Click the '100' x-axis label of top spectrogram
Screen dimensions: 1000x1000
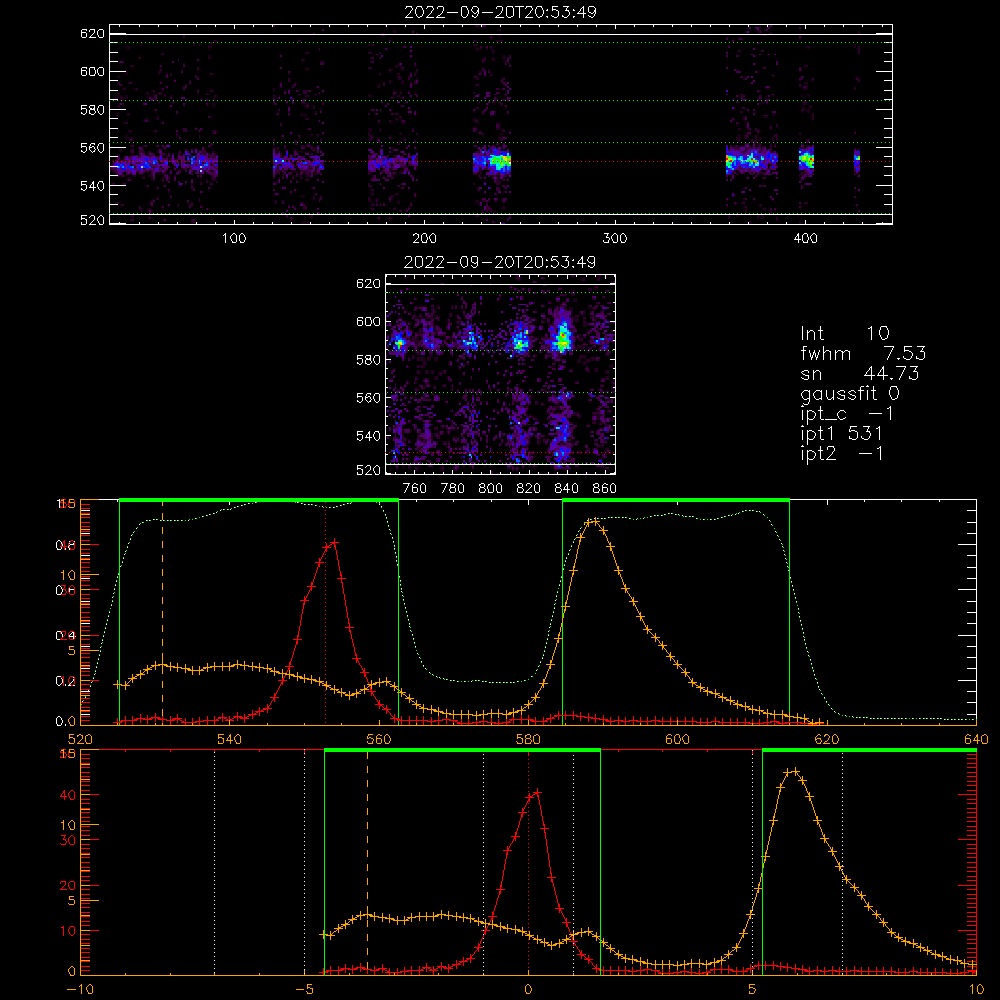234,239
